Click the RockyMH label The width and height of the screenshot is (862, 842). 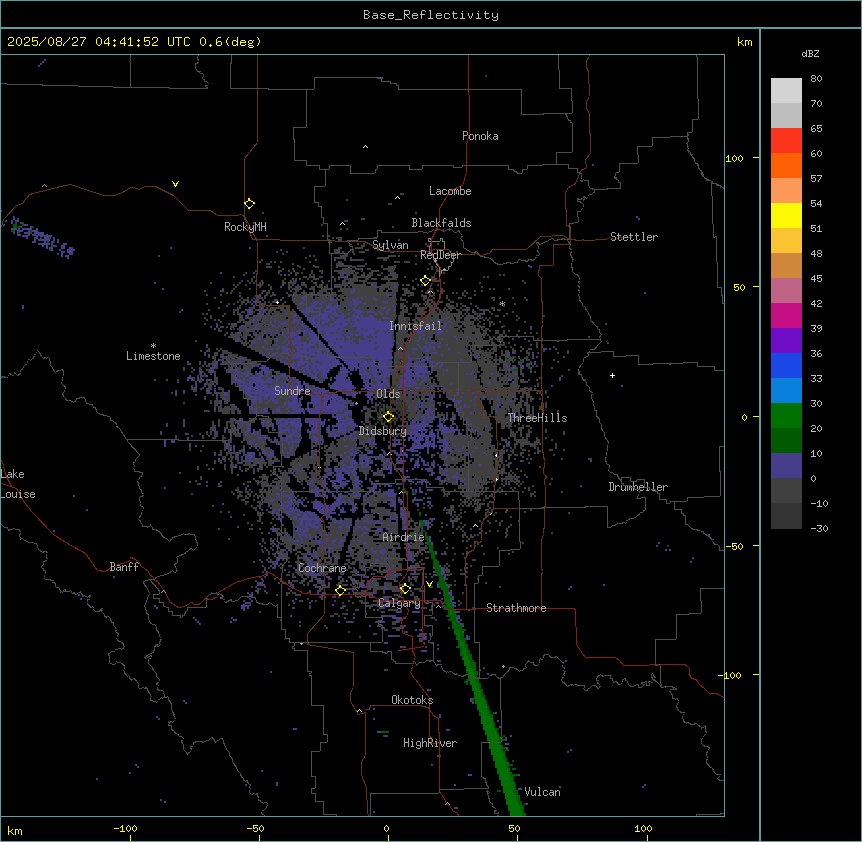coord(245,227)
